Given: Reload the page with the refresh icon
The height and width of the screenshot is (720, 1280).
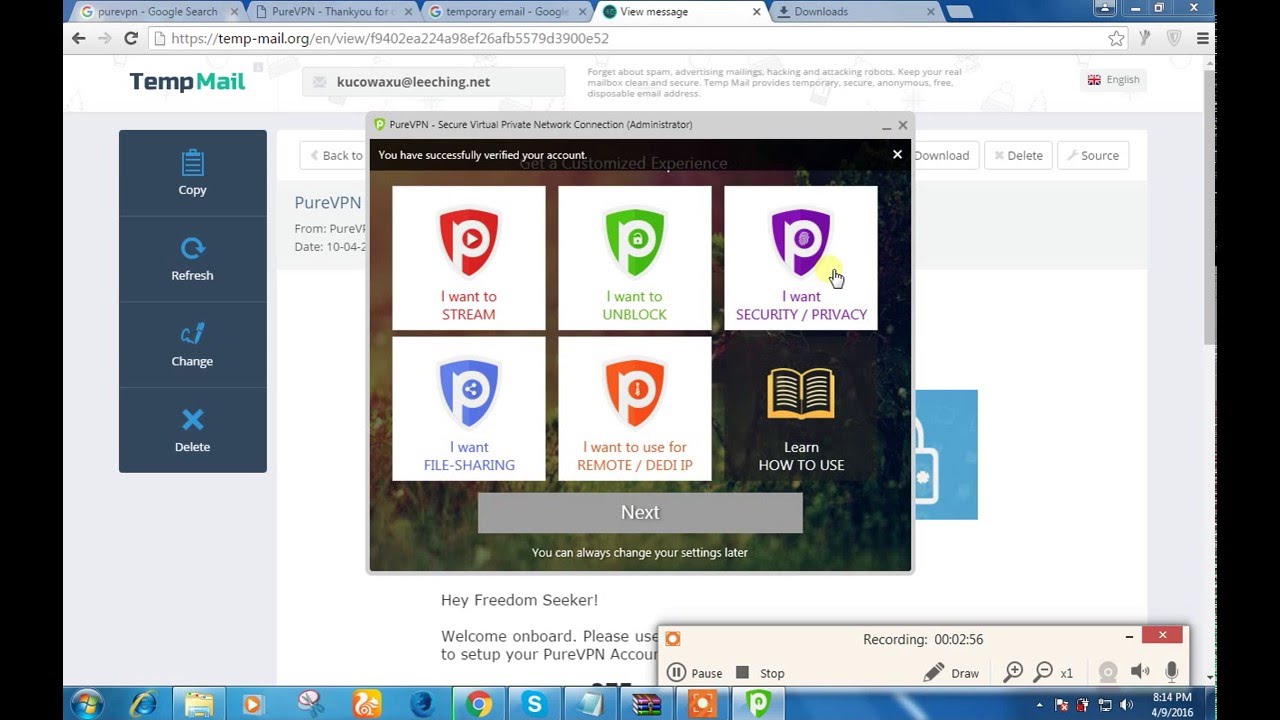Looking at the screenshot, I should pyautogui.click(x=130, y=38).
